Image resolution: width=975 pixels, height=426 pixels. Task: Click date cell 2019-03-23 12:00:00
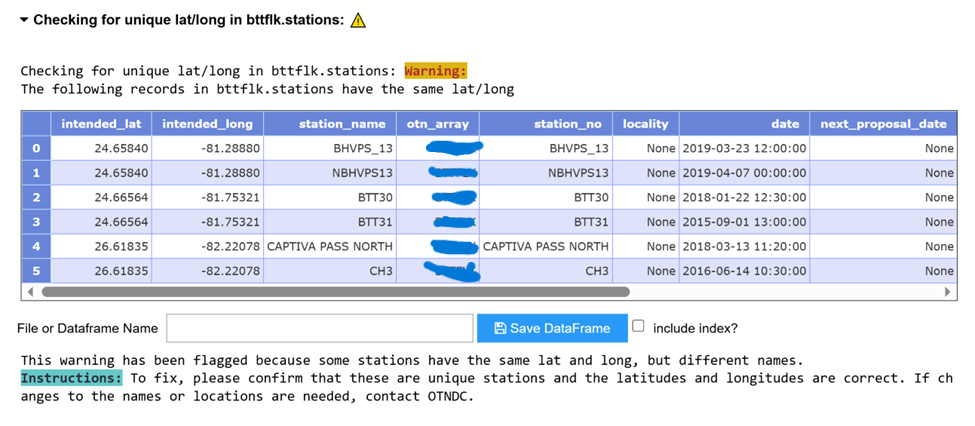pyautogui.click(x=744, y=149)
